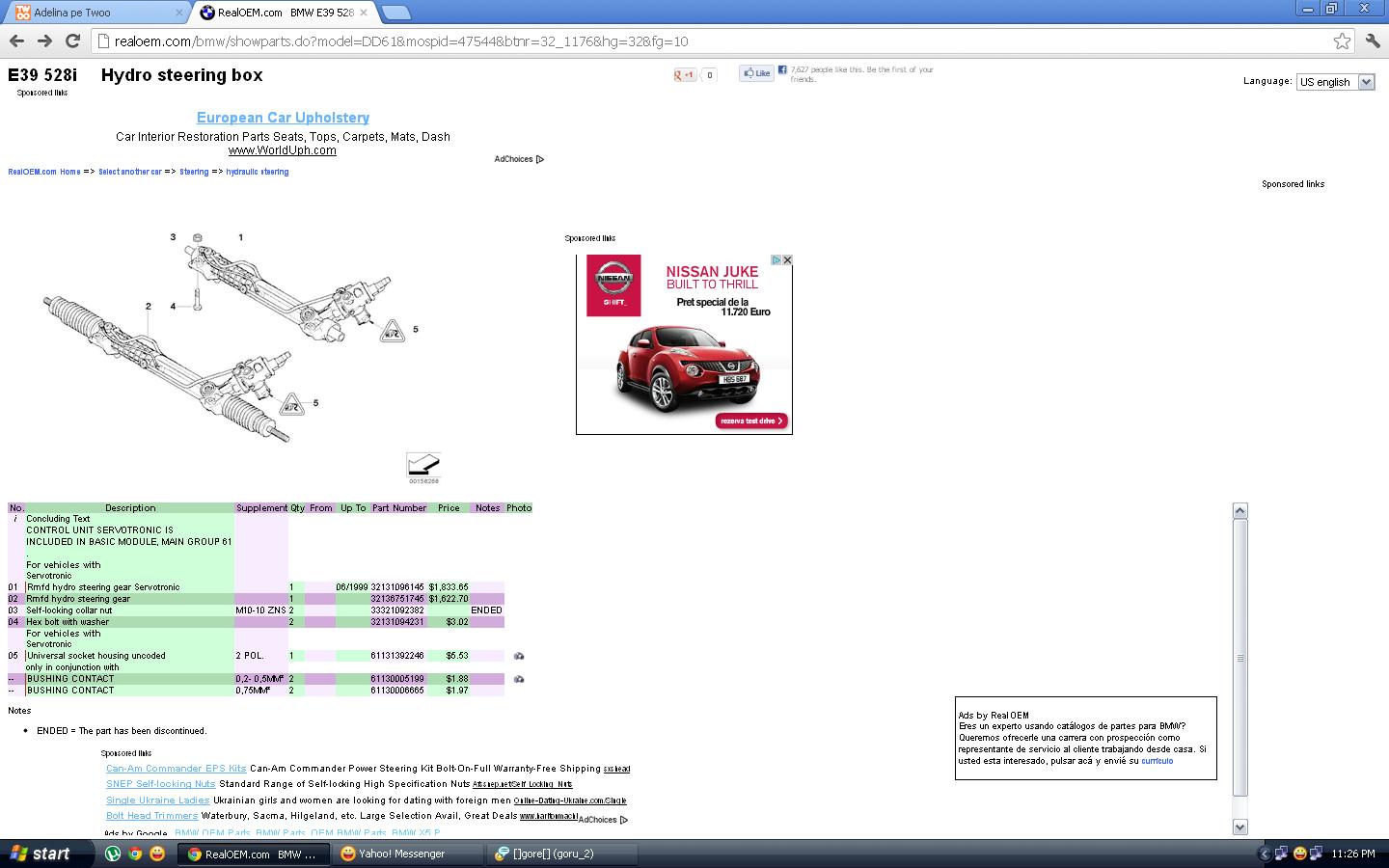Click the taskbar clock showing 11:26 PM
Screen dimensions: 1389x868
point(1352,854)
